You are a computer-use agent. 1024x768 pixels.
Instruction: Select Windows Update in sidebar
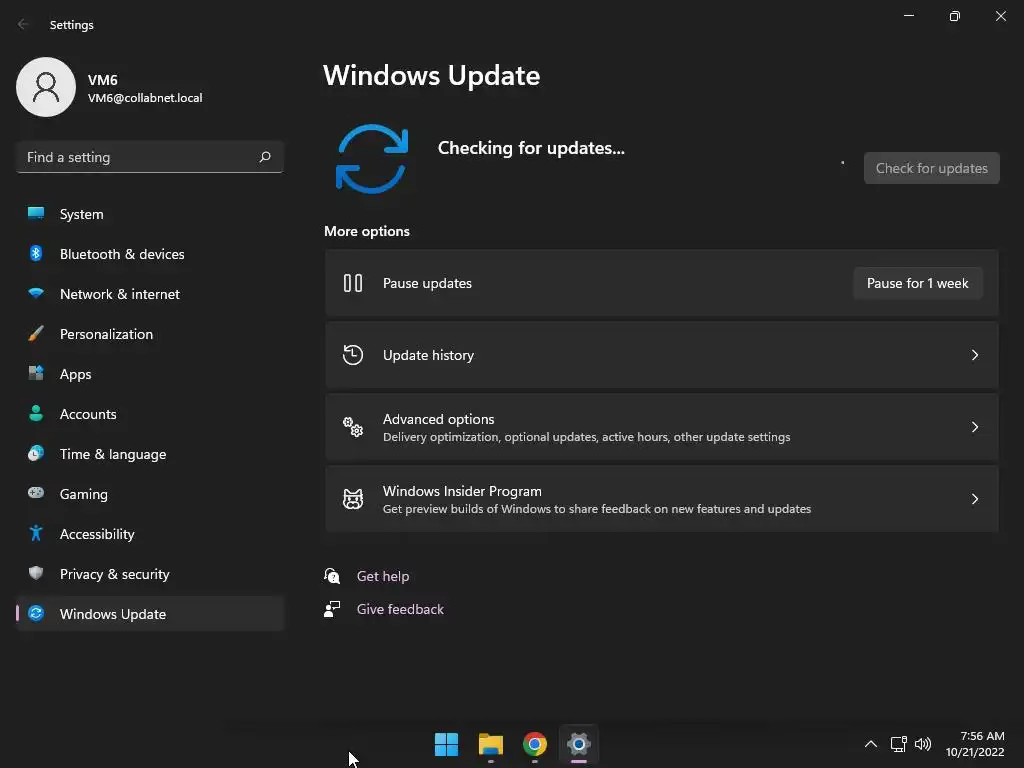click(x=150, y=614)
